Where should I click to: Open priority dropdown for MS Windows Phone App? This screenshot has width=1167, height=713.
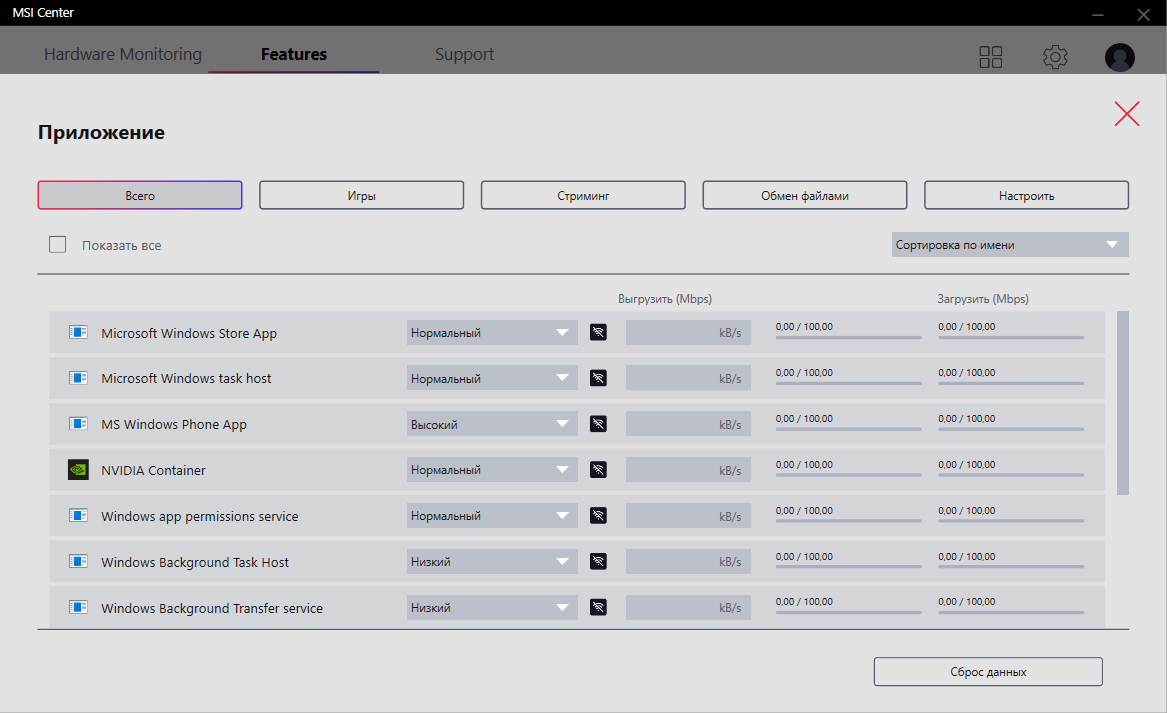[x=492, y=424]
